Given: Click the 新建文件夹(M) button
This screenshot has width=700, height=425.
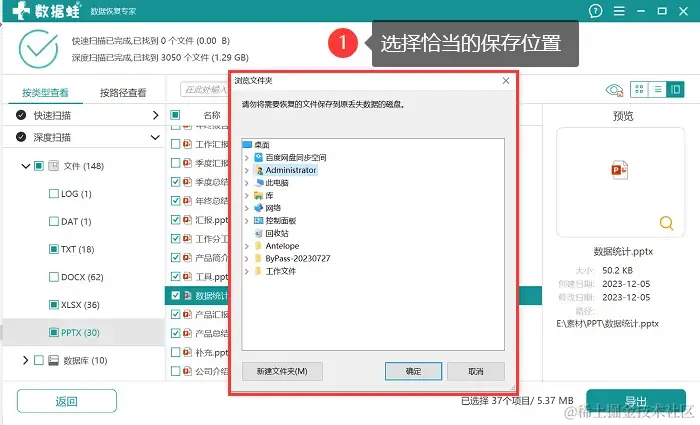Looking at the screenshot, I should click(282, 371).
